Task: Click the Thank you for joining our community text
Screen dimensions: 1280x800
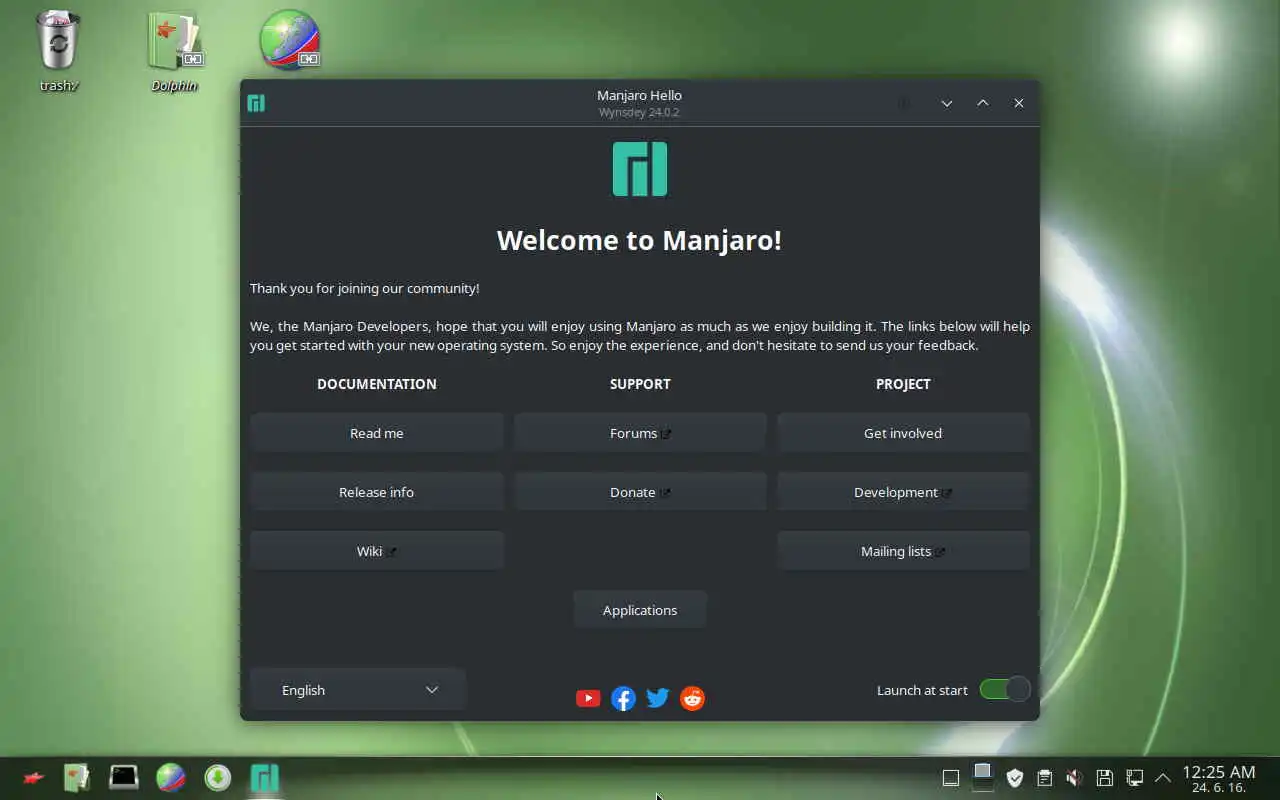Action: [365, 288]
